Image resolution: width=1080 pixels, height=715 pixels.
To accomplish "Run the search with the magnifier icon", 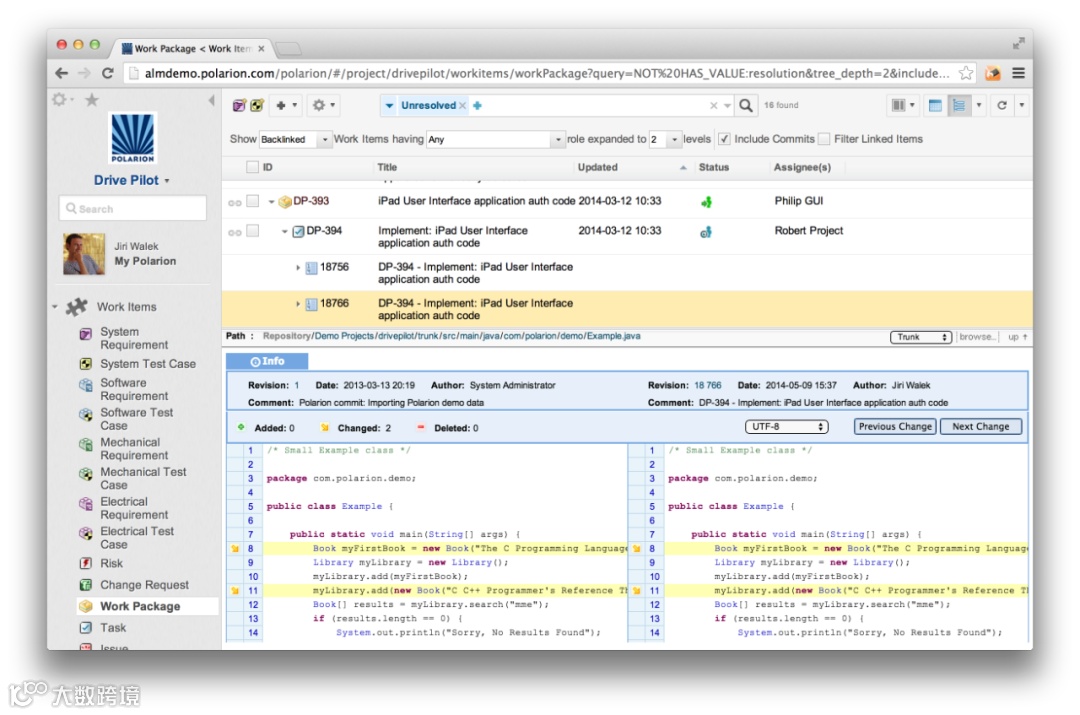I will pyautogui.click(x=746, y=105).
